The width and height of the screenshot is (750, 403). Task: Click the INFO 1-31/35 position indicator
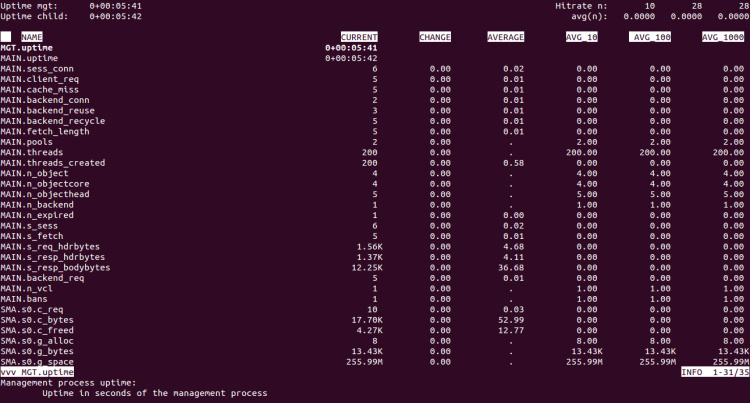point(714,371)
